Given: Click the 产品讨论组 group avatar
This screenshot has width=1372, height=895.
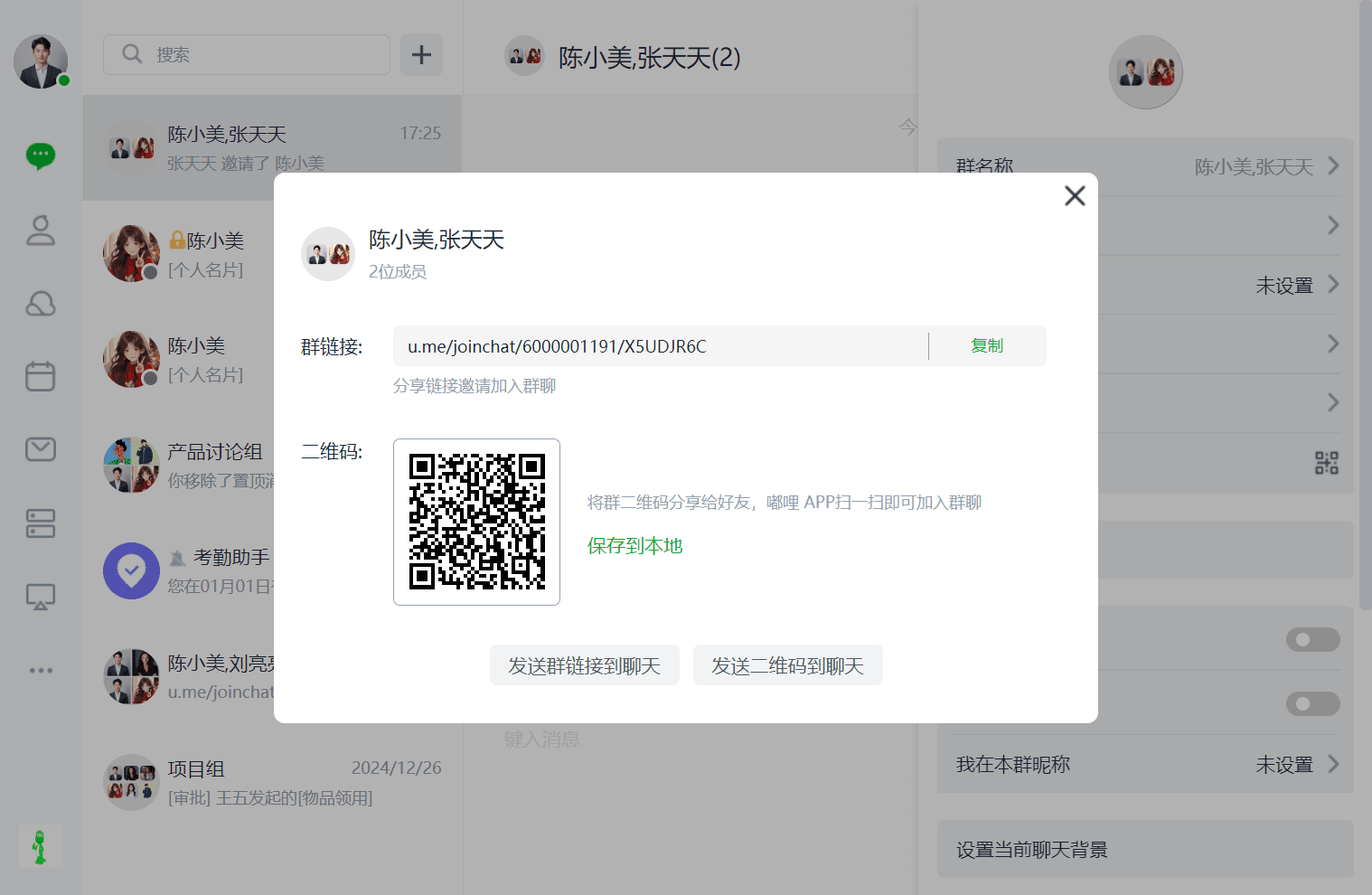Looking at the screenshot, I should (x=131, y=465).
